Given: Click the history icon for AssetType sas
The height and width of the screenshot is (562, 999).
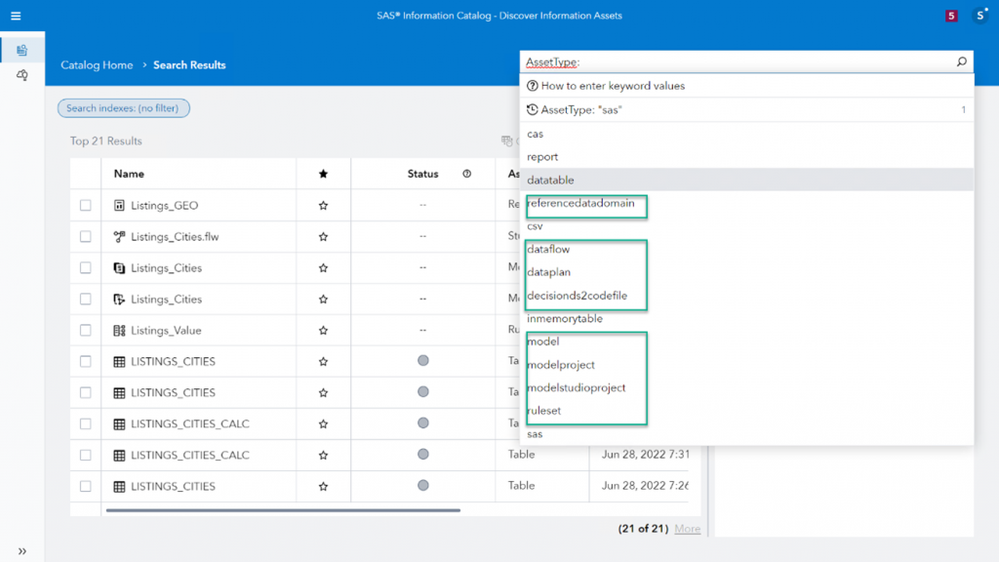Looking at the screenshot, I should 533,110.
